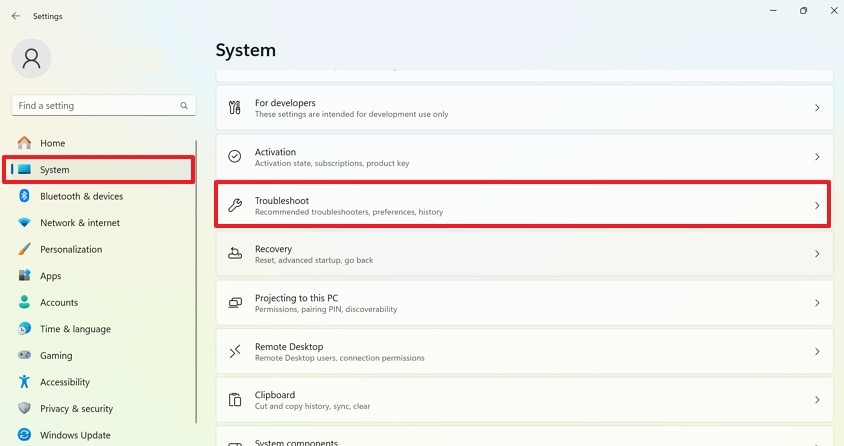This screenshot has width=844, height=446.
Task: Expand Projecting to this PC chevron
Action: pyautogui.click(x=817, y=302)
